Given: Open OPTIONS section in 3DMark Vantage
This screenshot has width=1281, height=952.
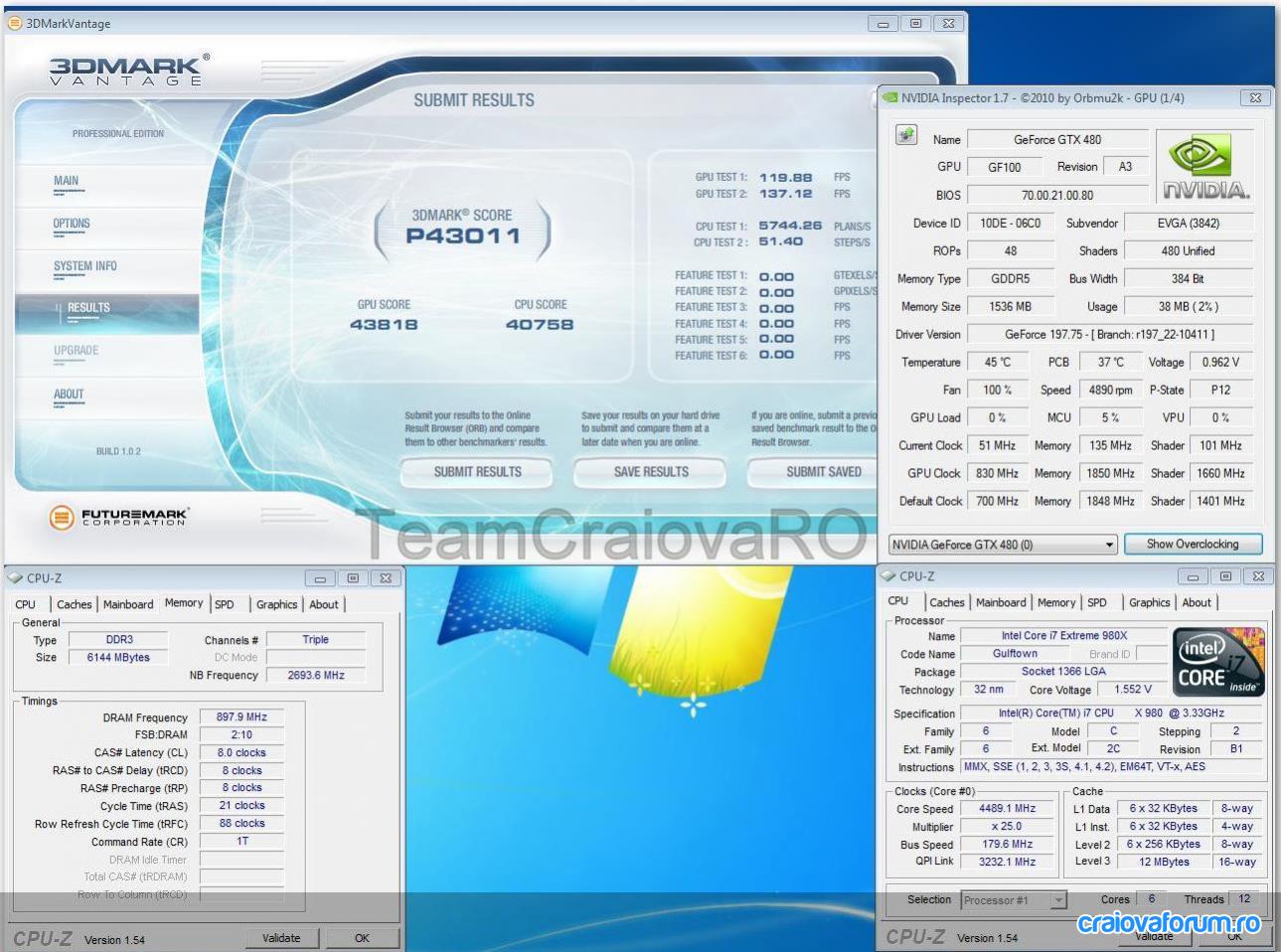Looking at the screenshot, I should coord(72,224).
